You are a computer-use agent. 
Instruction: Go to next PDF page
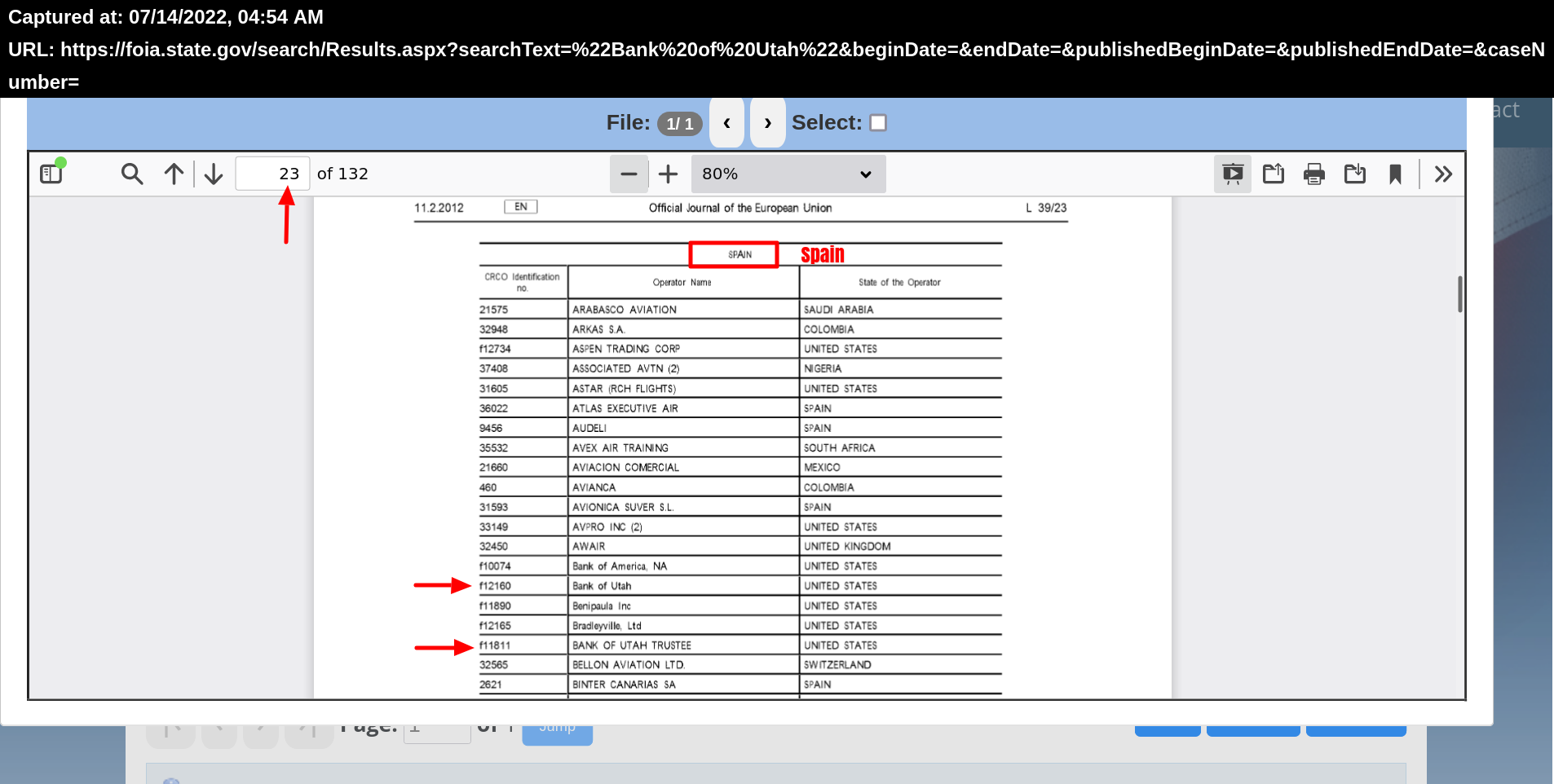pos(214,174)
